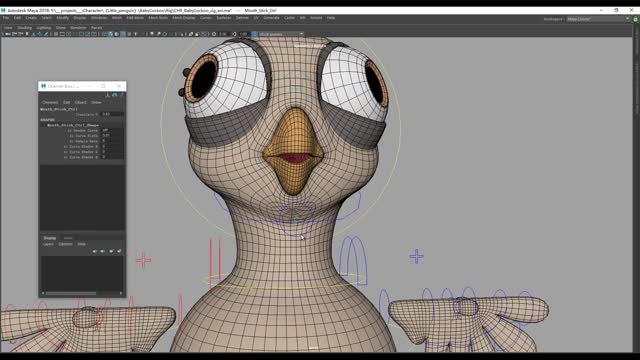Open the viewport Lighting panel menu

(x=44, y=28)
